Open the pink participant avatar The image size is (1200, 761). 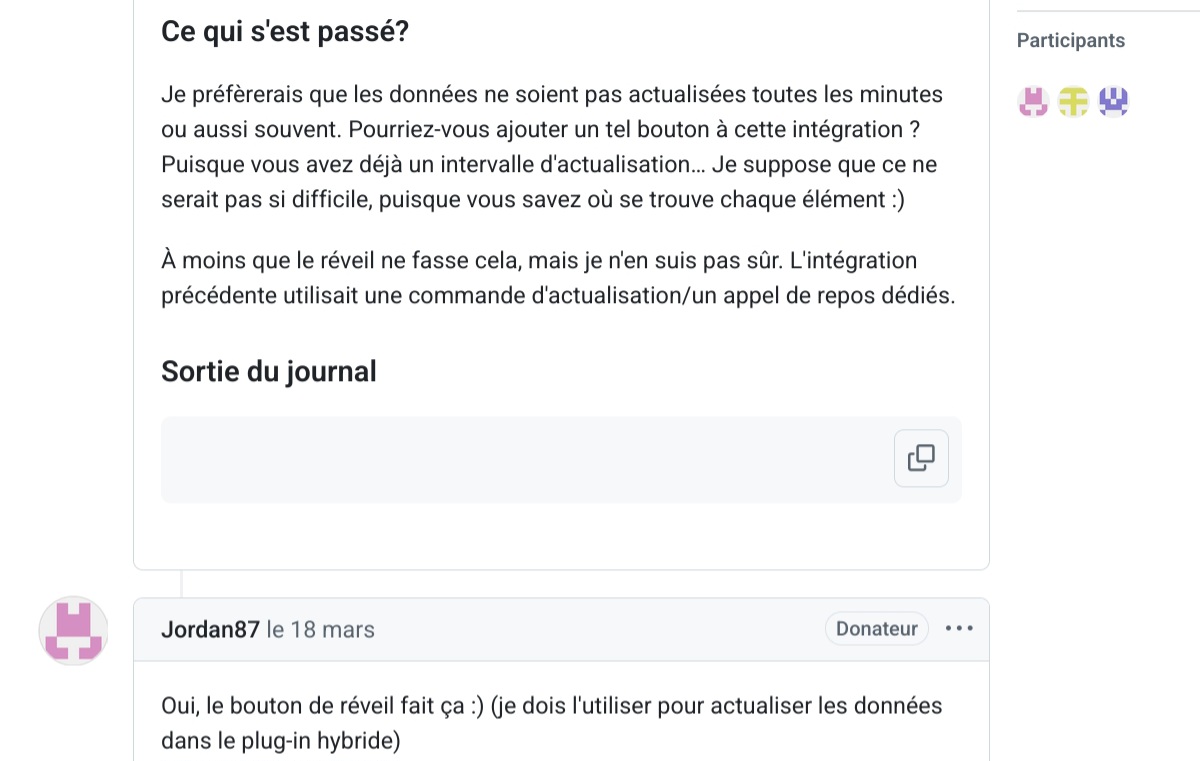click(x=1033, y=101)
